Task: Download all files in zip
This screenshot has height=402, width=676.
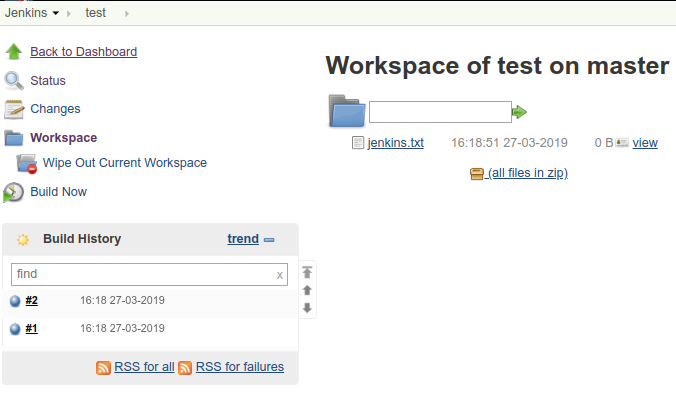Action: coord(528,173)
